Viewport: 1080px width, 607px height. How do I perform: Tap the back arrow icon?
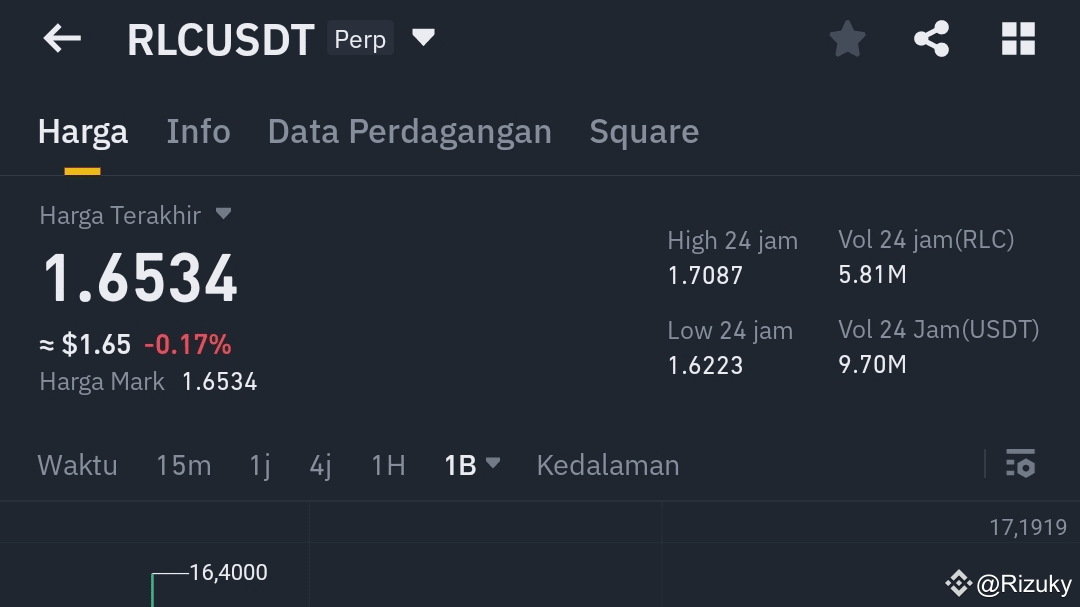click(62, 39)
